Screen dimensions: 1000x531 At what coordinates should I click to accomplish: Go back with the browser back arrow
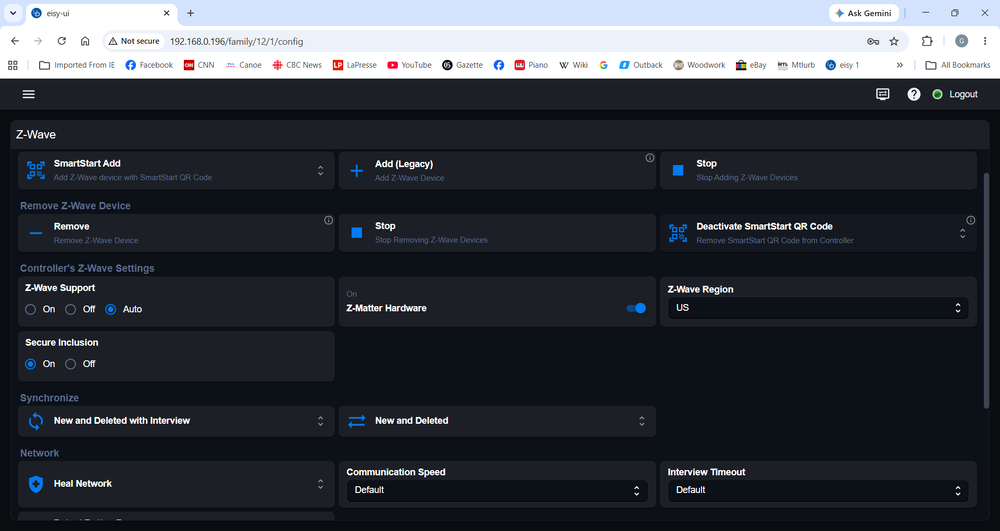[x=15, y=41]
